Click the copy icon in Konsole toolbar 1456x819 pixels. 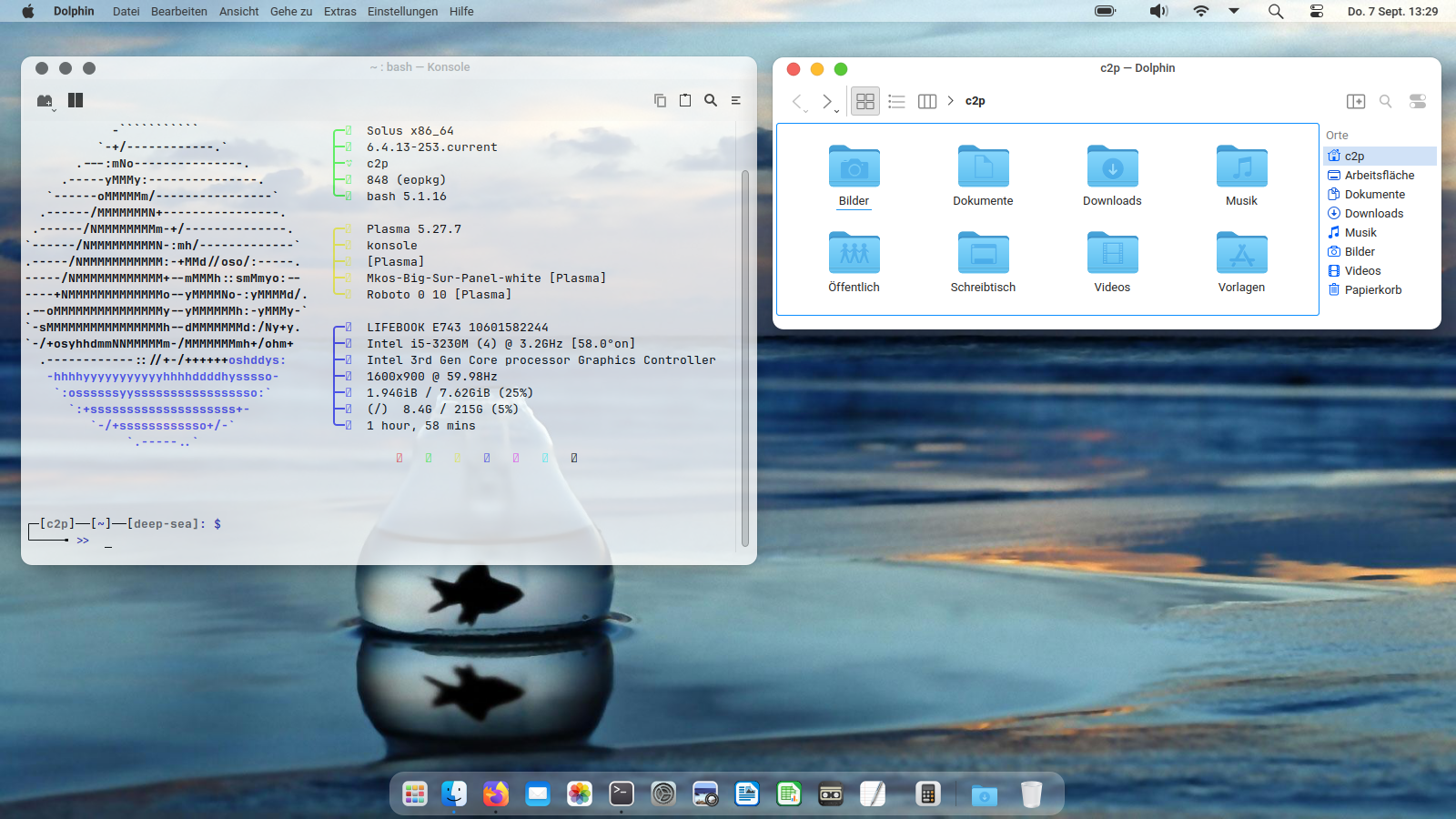point(660,100)
